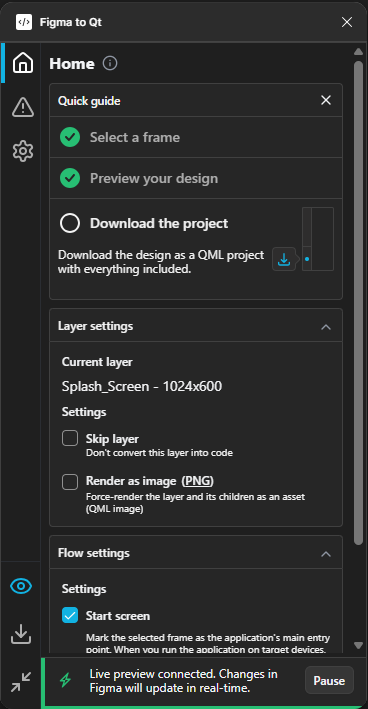Click the quick guide layout illustration thumbnail
Screen dimensions: 368x709
[318, 239]
